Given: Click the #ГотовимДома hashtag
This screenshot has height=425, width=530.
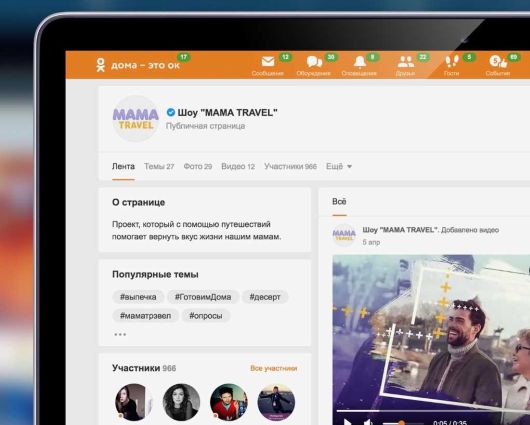Looking at the screenshot, I should coord(203,297).
